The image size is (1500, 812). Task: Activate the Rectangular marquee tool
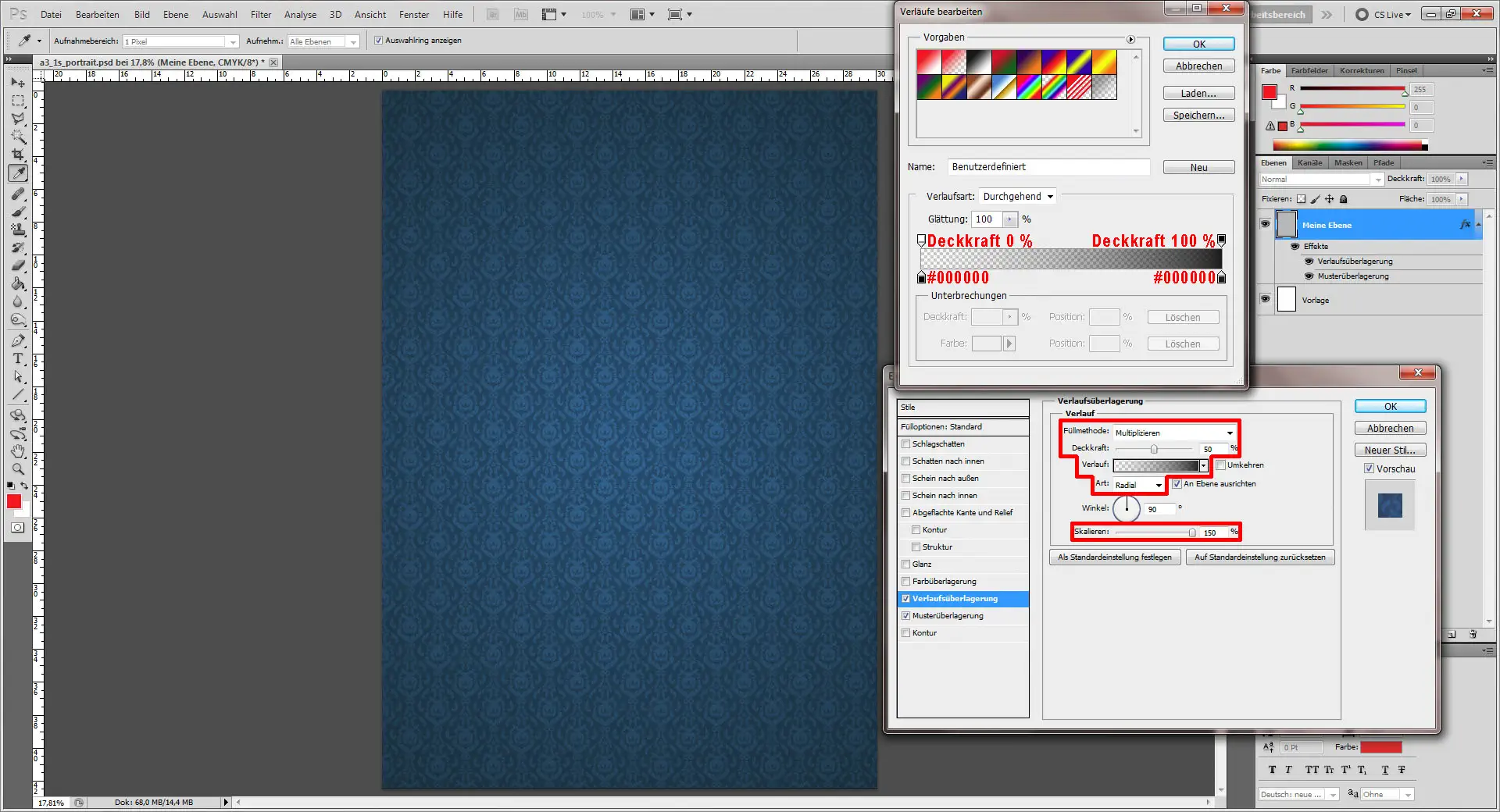coord(17,100)
